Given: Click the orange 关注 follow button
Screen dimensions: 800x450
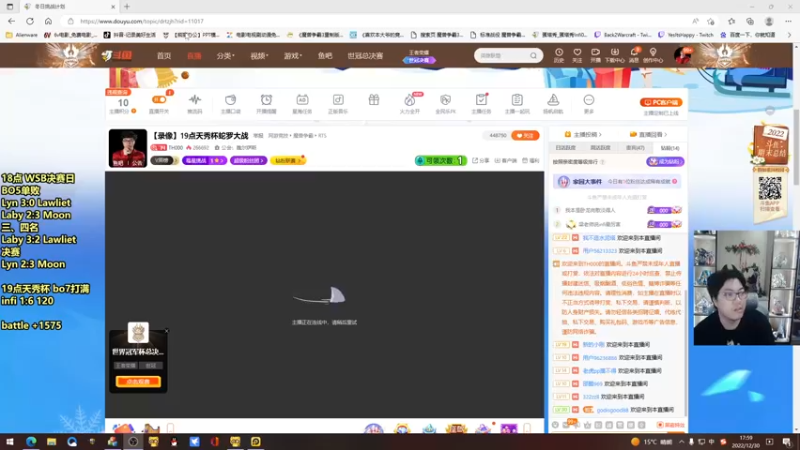Looking at the screenshot, I should (525, 135).
